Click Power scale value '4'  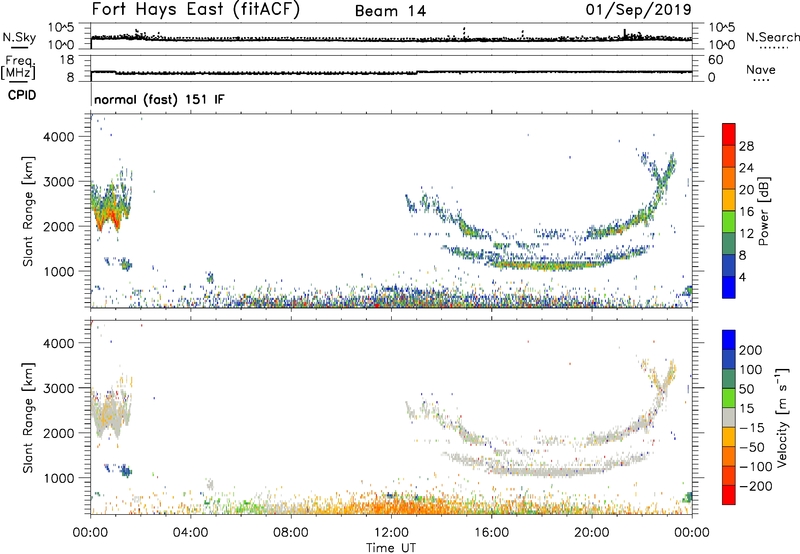click(742, 278)
